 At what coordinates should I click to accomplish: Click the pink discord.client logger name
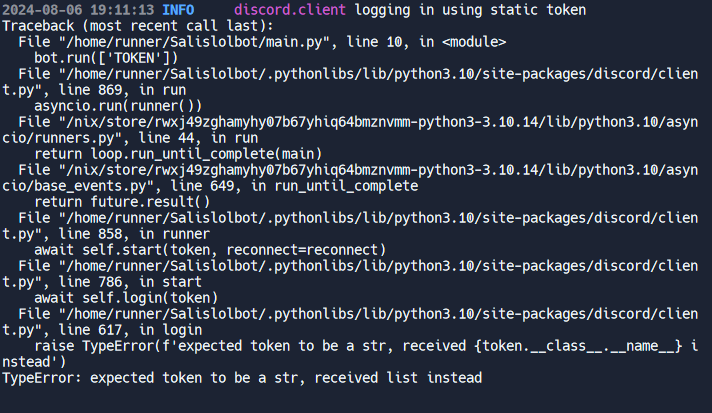[290, 10]
